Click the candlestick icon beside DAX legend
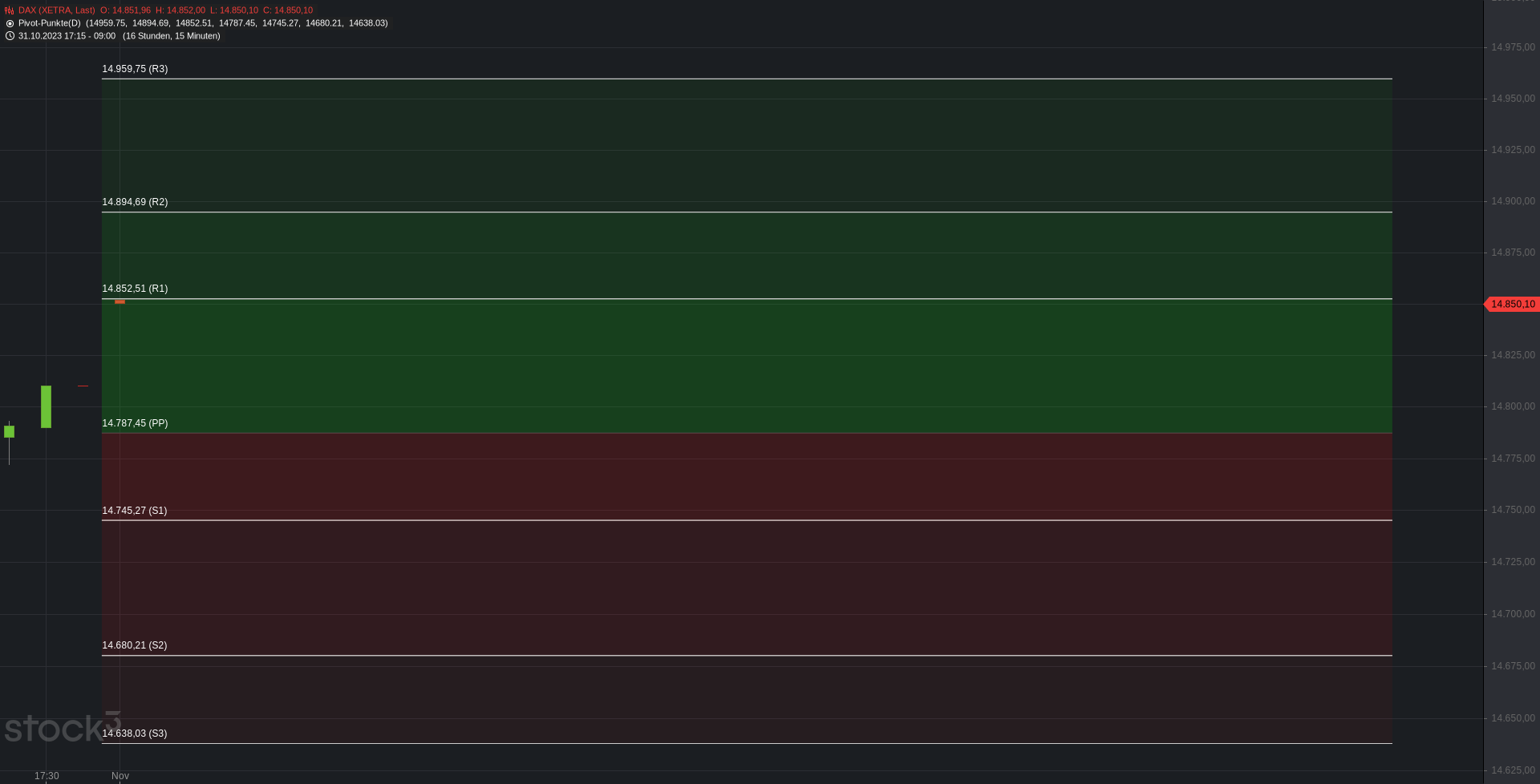The height and width of the screenshot is (784, 1540). pyautogui.click(x=10, y=10)
